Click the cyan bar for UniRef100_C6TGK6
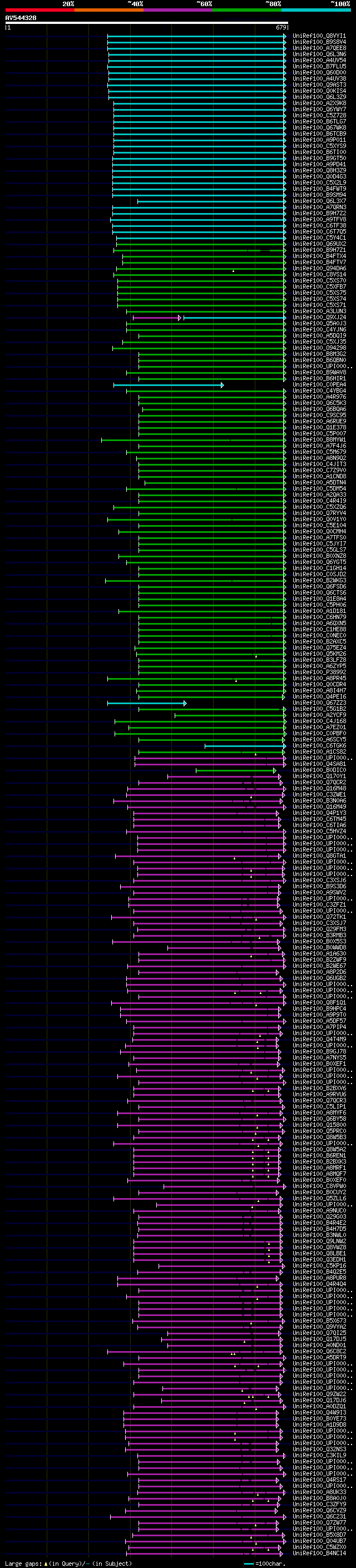The height and width of the screenshot is (1568, 356). (x=245, y=746)
